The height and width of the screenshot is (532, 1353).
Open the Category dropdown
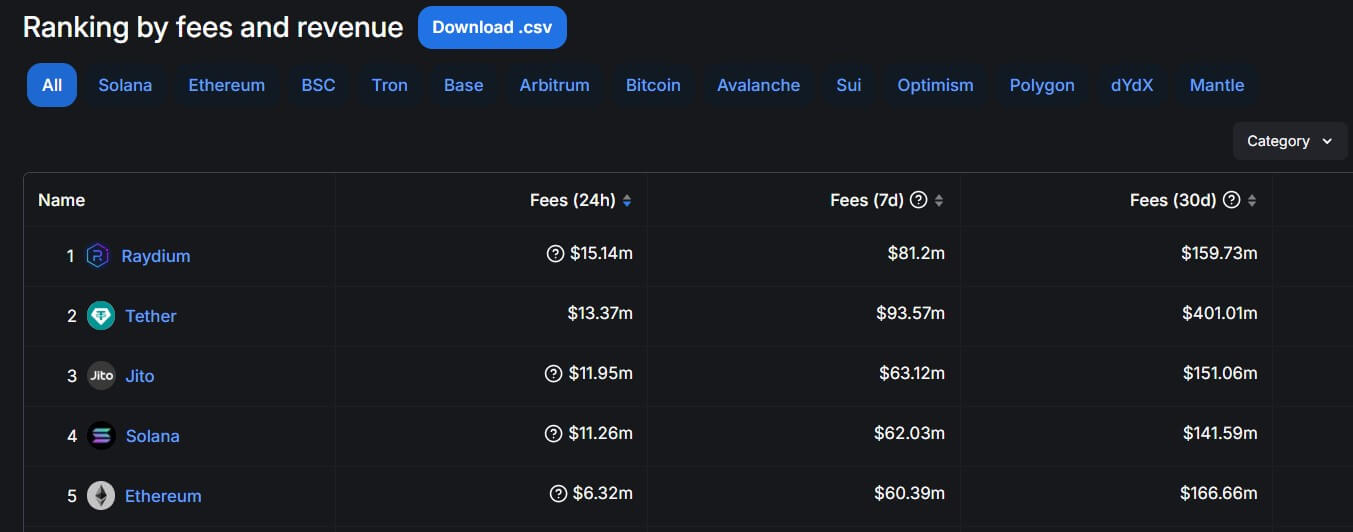[x=1290, y=141]
